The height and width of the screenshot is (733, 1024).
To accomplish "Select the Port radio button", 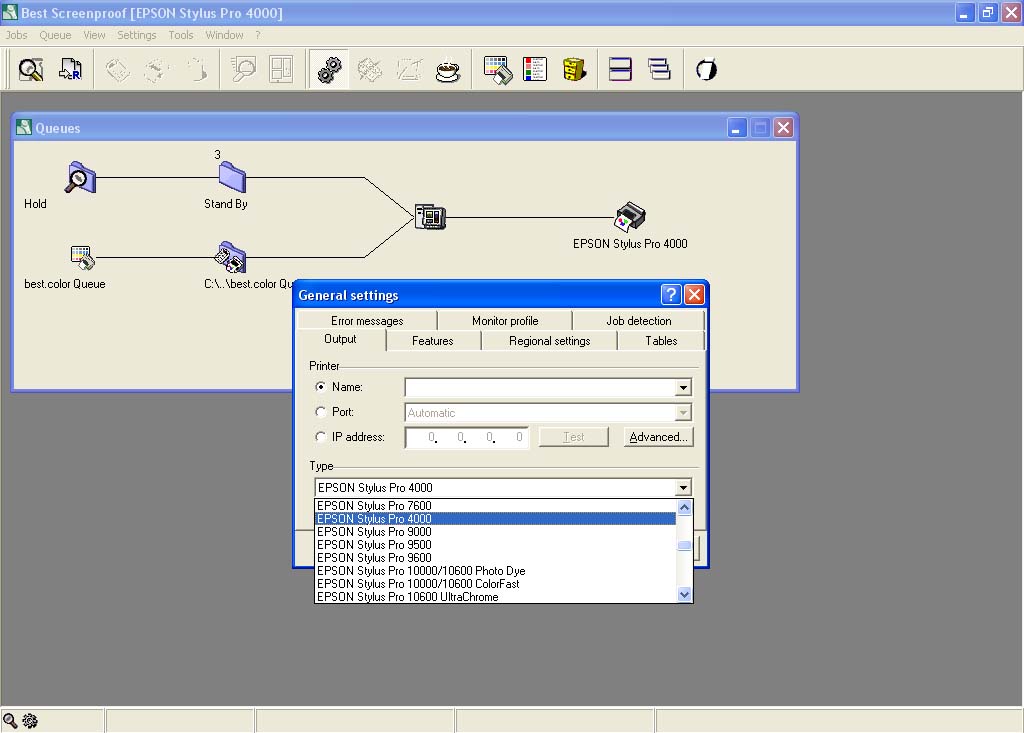I will coord(321,412).
